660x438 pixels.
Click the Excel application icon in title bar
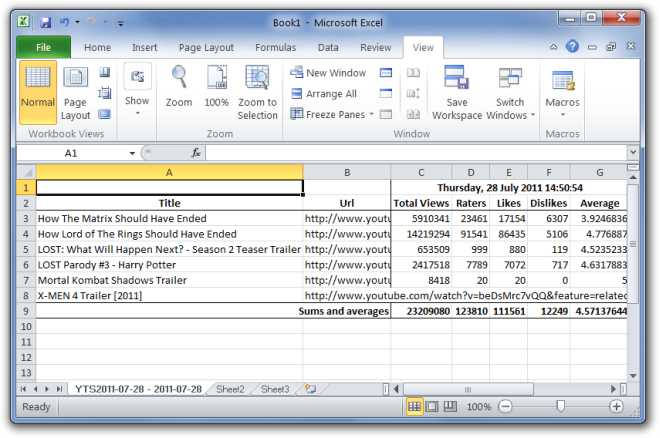(x=24, y=21)
